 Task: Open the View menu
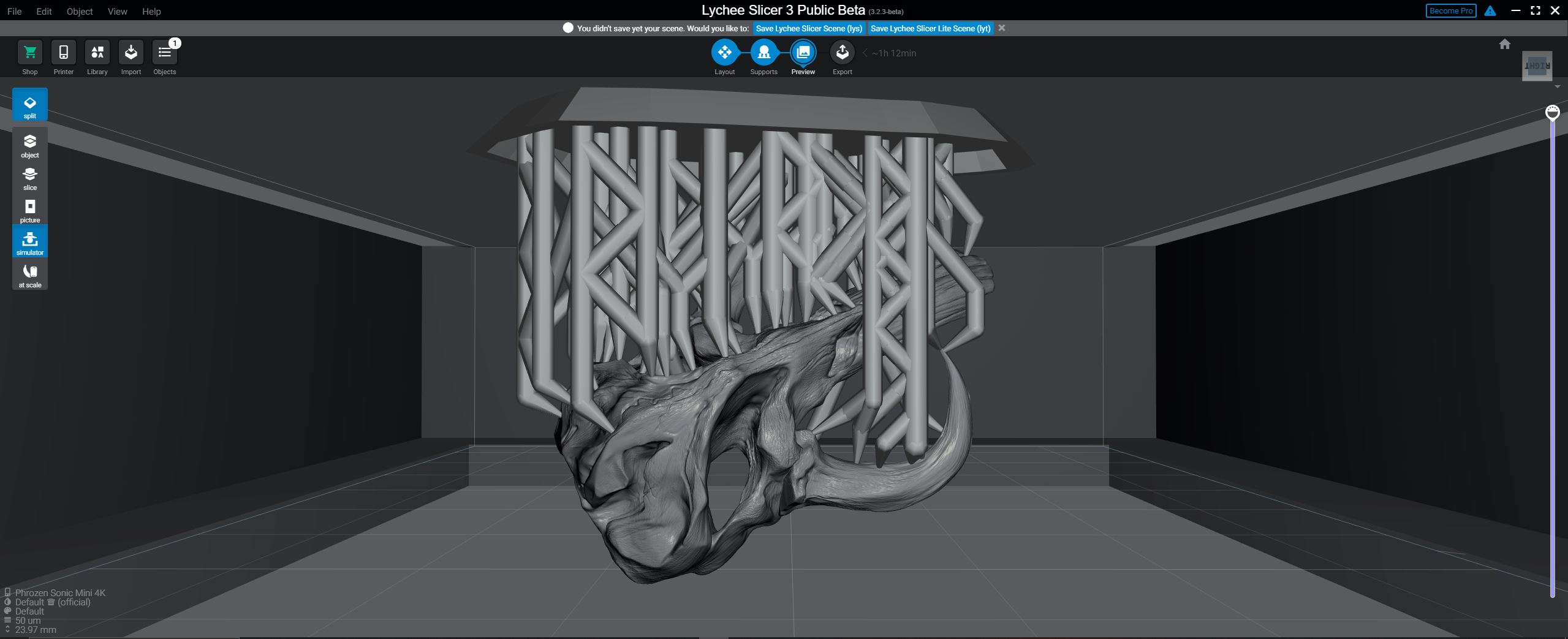(117, 11)
